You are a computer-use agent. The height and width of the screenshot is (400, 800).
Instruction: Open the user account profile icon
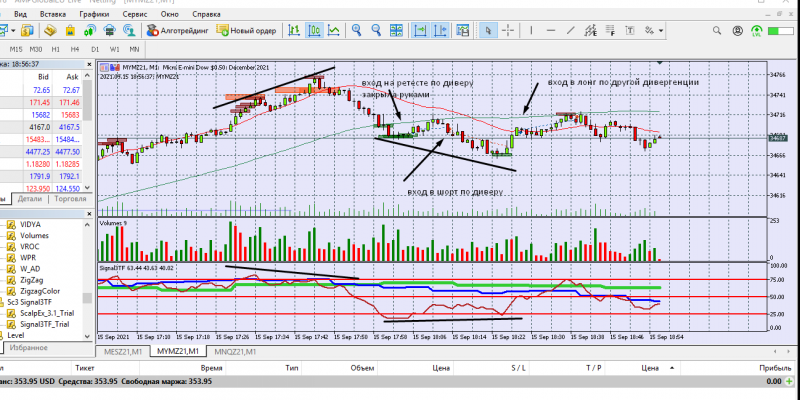[x=737, y=31]
